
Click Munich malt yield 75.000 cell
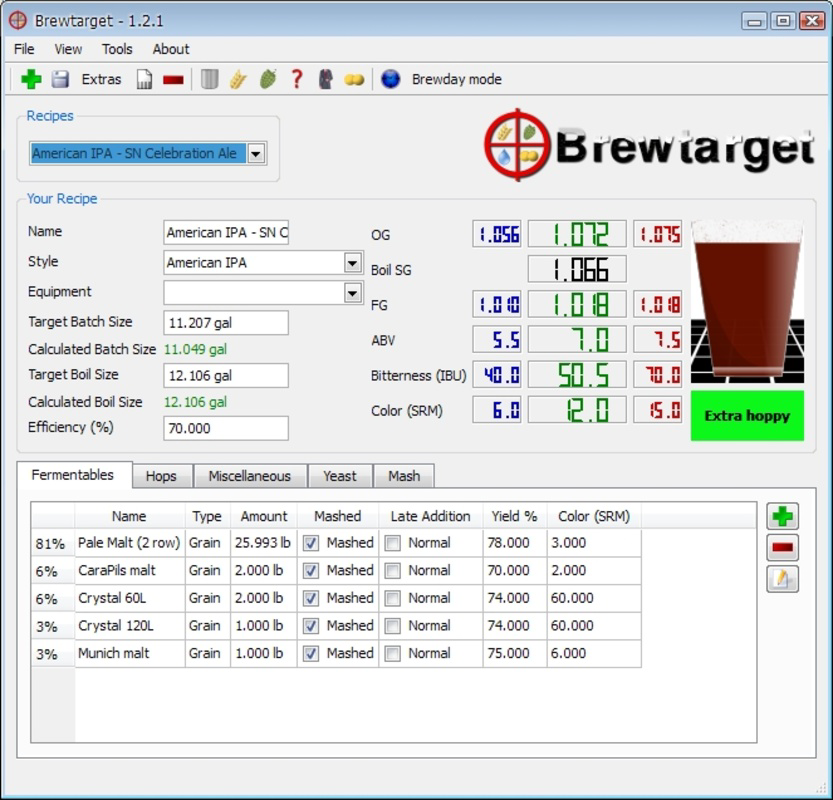[x=515, y=653]
